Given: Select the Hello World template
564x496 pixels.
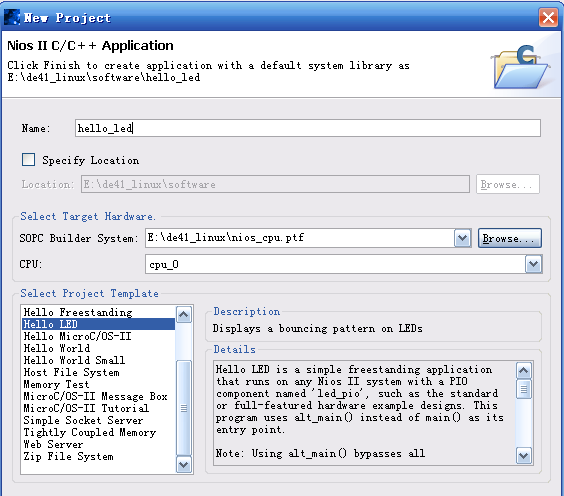Looking at the screenshot, I should click(98, 348).
